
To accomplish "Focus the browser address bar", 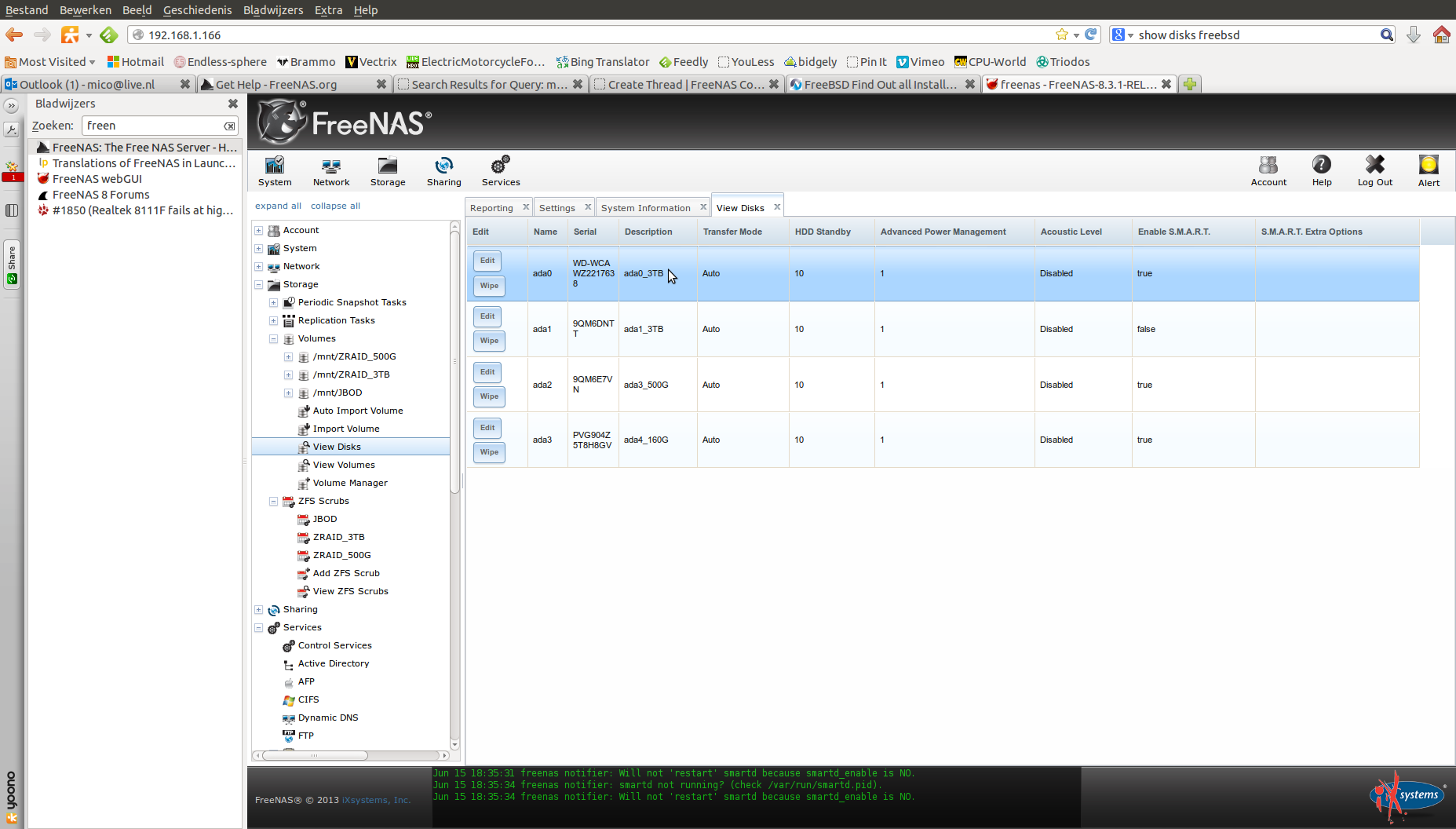I will click(x=597, y=35).
